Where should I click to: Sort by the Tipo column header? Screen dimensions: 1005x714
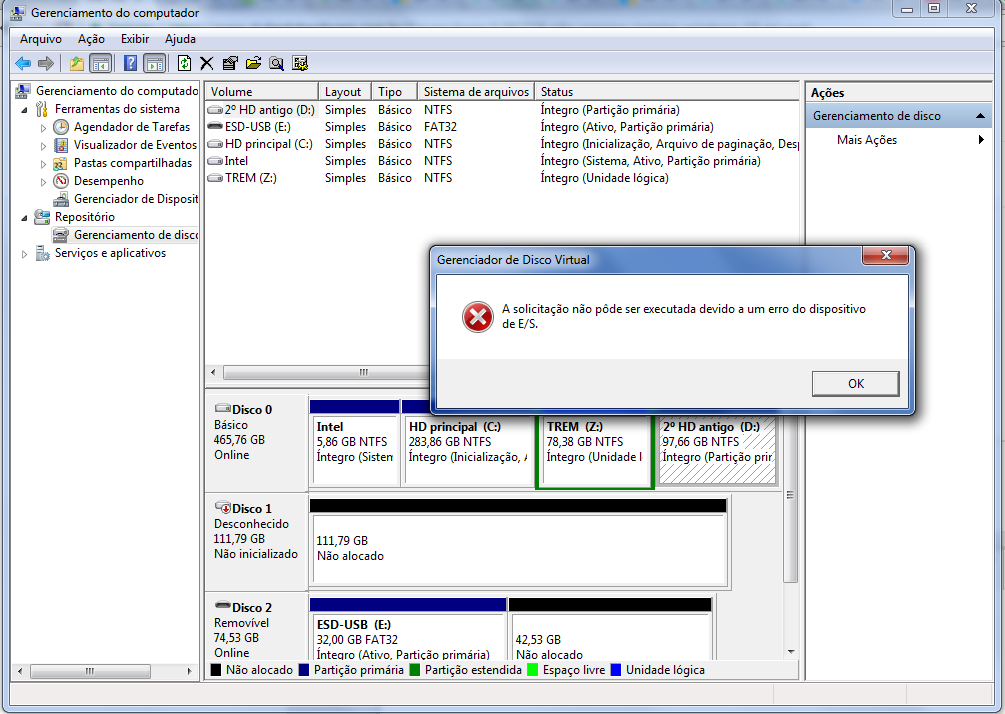(394, 92)
